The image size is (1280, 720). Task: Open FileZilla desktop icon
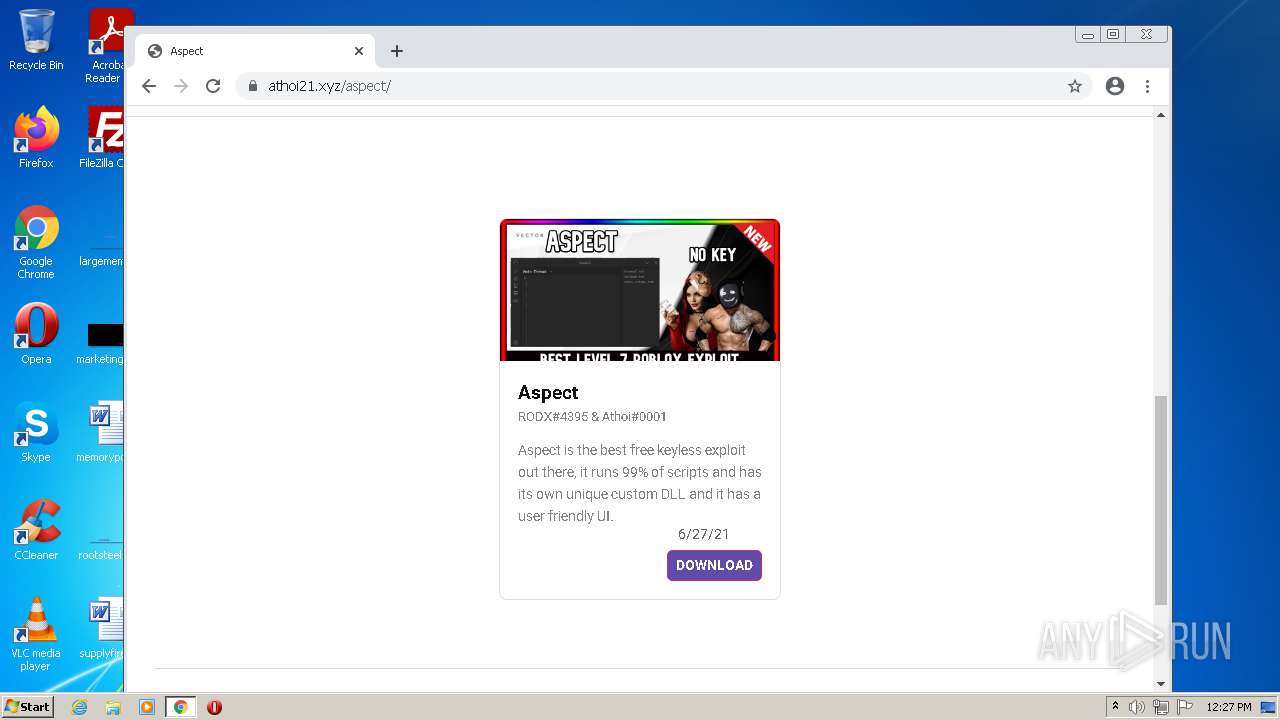(103, 138)
